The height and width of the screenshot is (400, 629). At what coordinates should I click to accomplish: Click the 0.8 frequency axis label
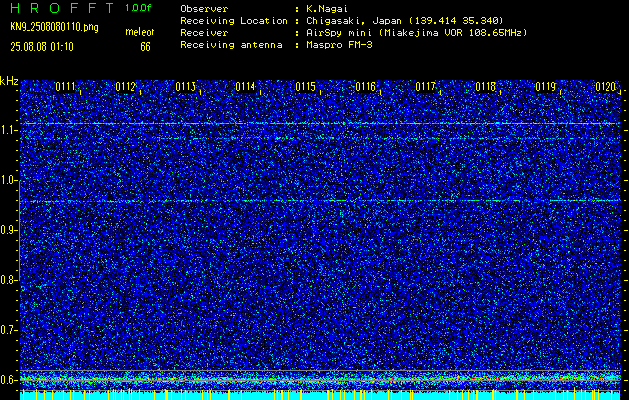(x=8, y=280)
